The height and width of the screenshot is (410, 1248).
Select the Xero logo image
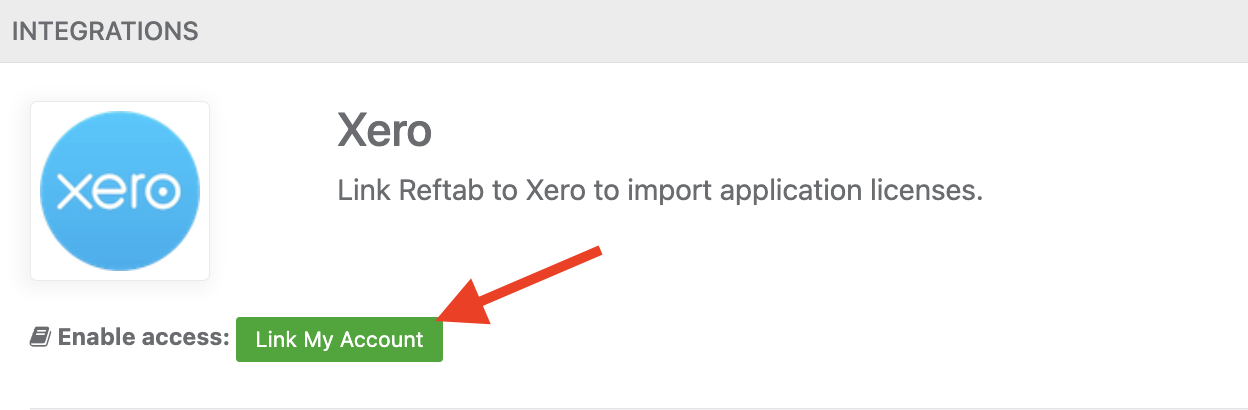point(120,190)
